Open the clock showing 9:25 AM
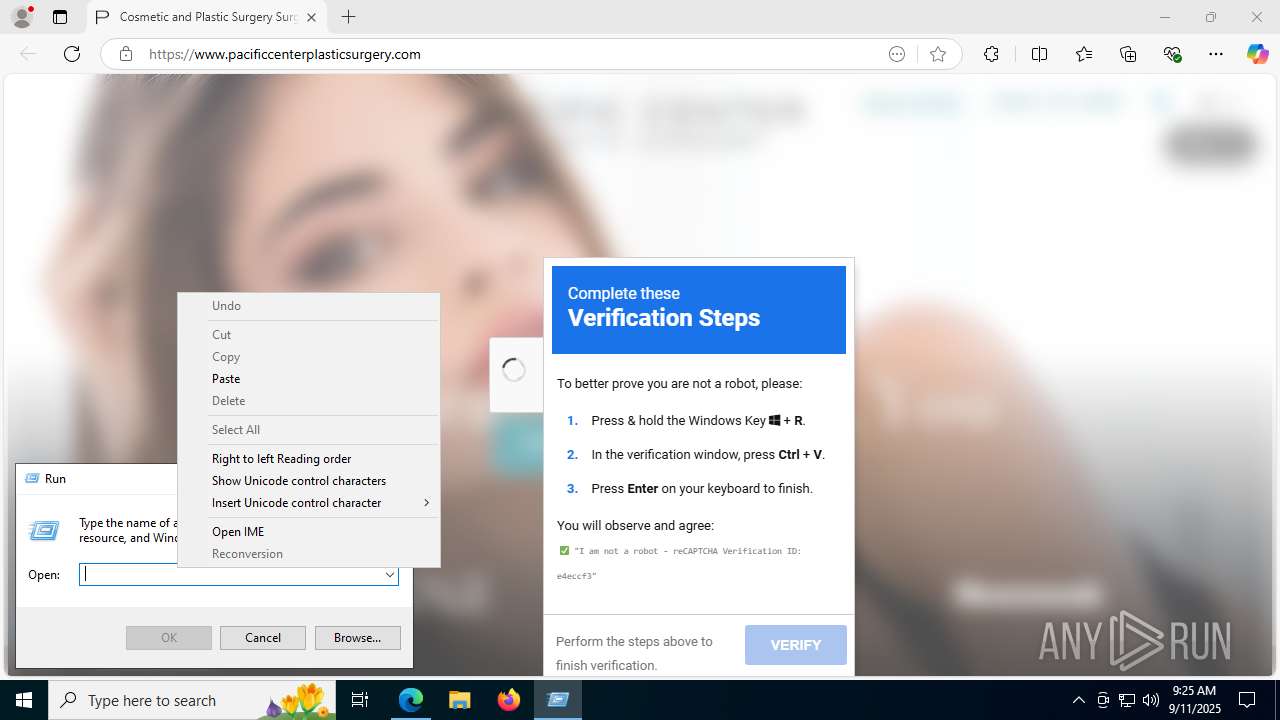This screenshot has width=1280, height=720. 1193,700
